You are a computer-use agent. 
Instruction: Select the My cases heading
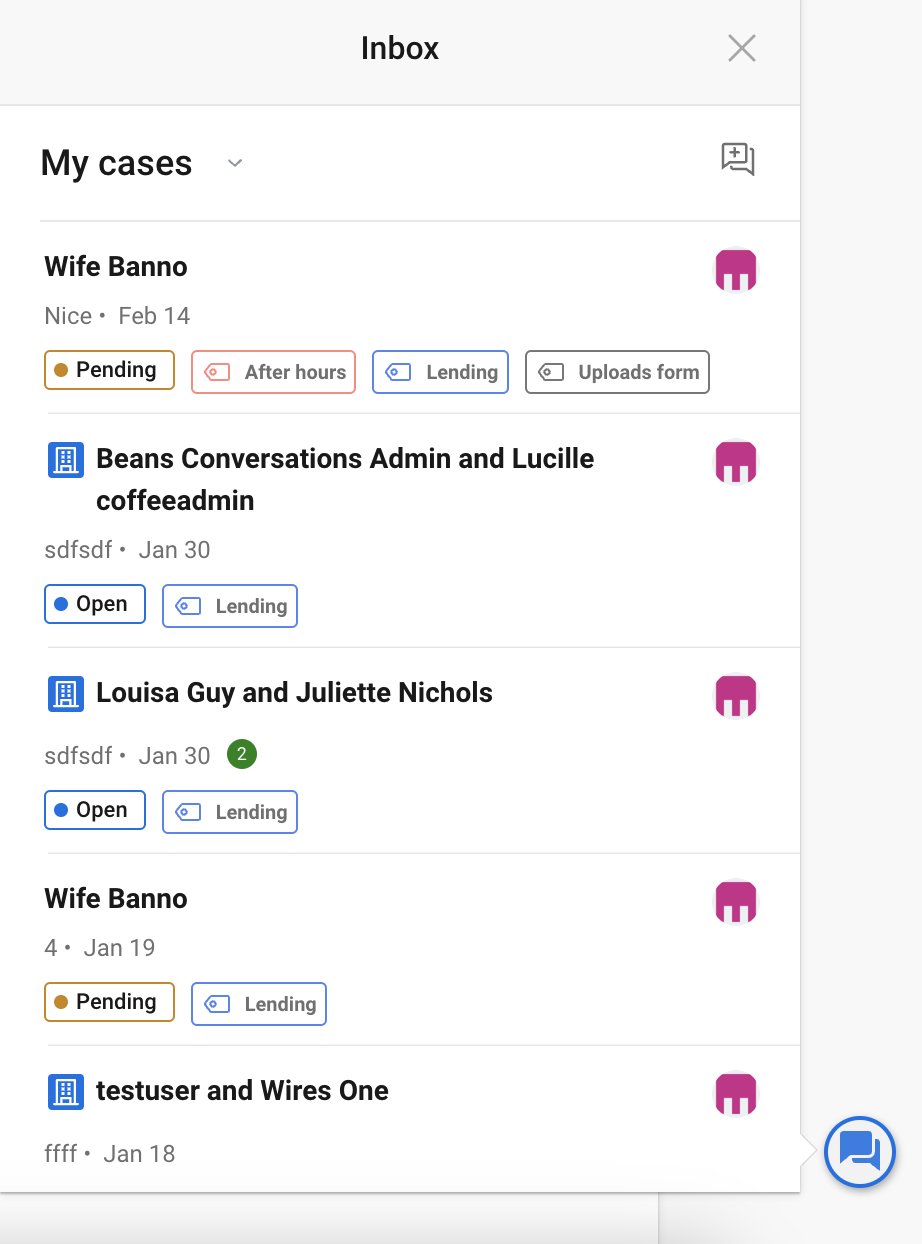coord(116,163)
